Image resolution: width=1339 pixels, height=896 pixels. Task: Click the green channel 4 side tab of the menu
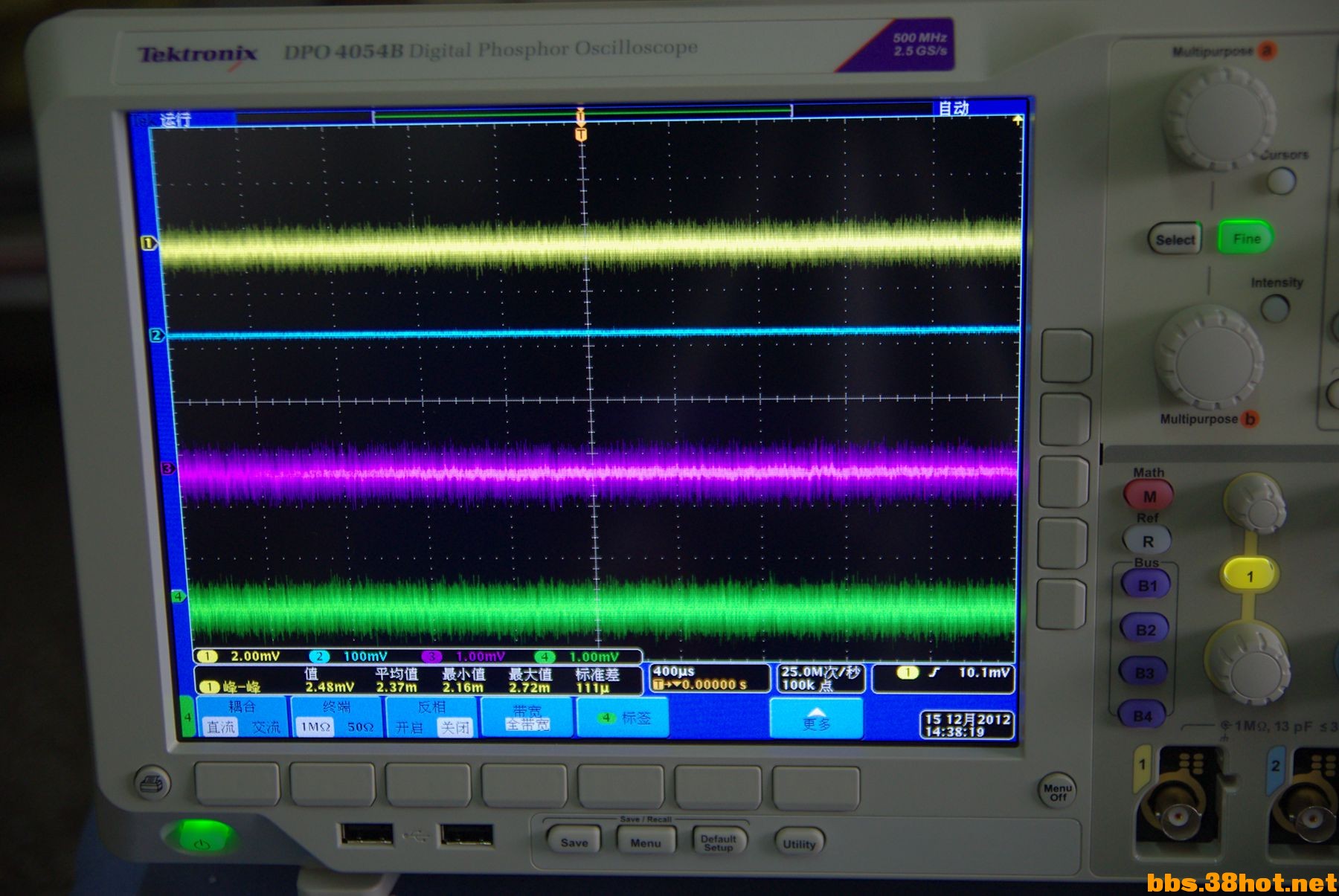(x=187, y=717)
